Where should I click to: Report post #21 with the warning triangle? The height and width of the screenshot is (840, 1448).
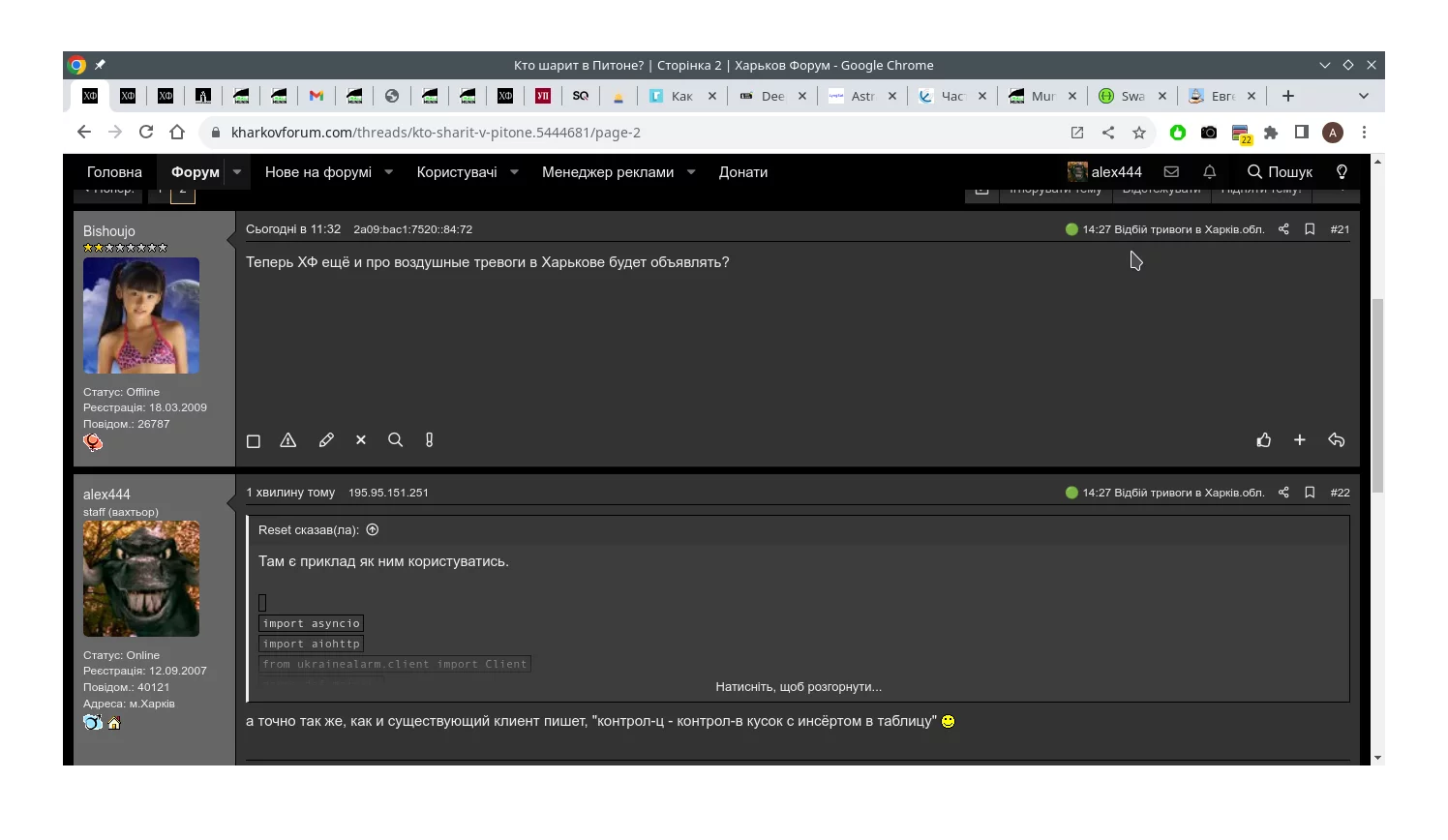[x=288, y=440]
